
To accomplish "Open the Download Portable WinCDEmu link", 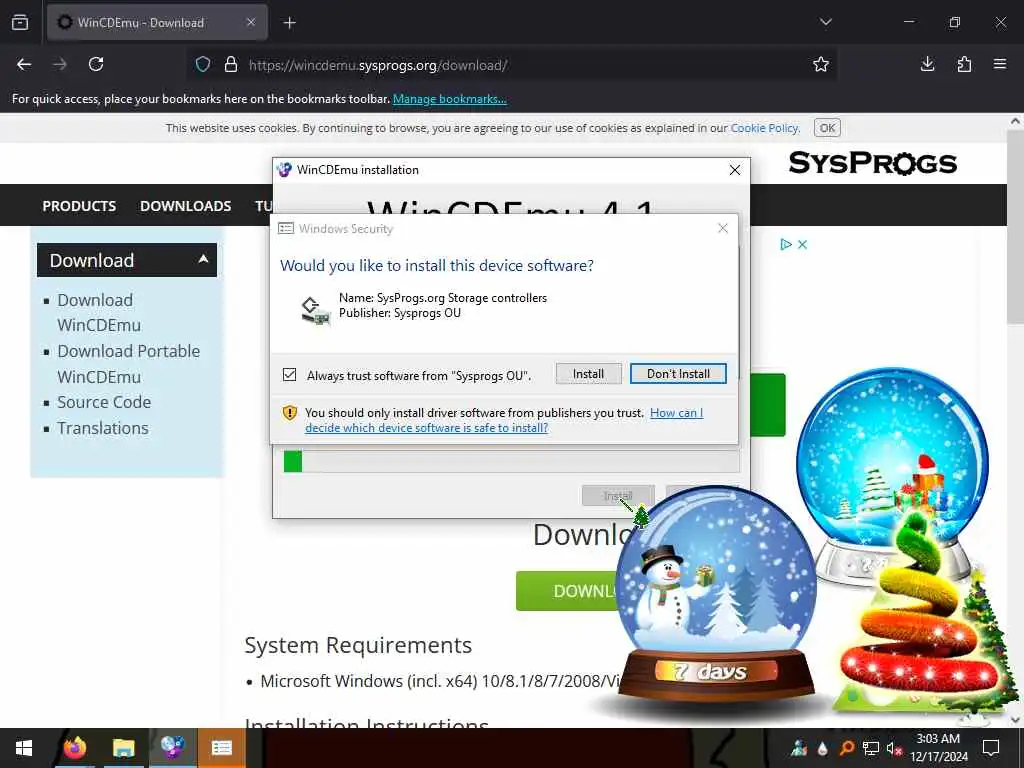I will tap(129, 364).
